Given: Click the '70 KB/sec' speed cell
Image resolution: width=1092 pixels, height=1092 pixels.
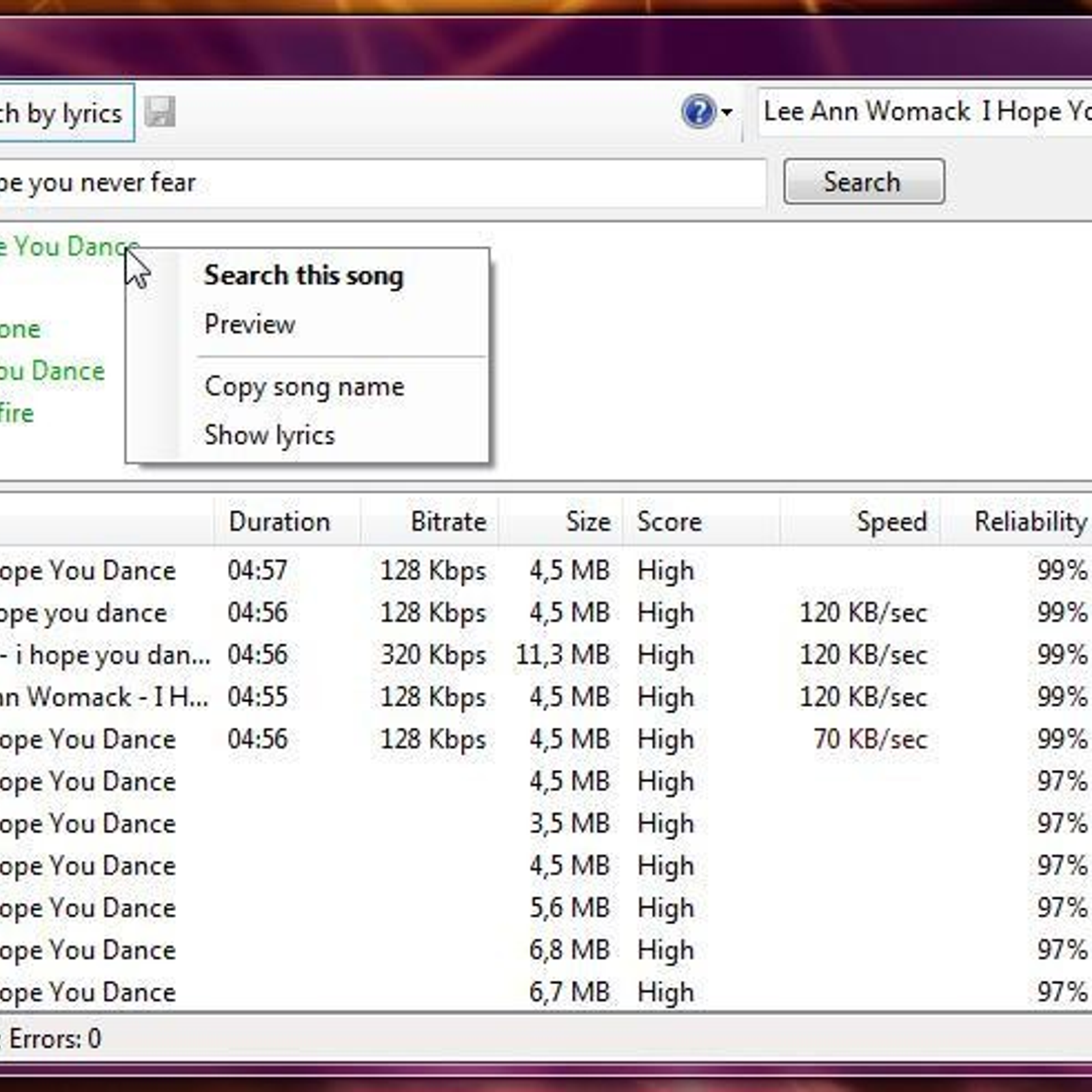Looking at the screenshot, I should click(x=870, y=739).
